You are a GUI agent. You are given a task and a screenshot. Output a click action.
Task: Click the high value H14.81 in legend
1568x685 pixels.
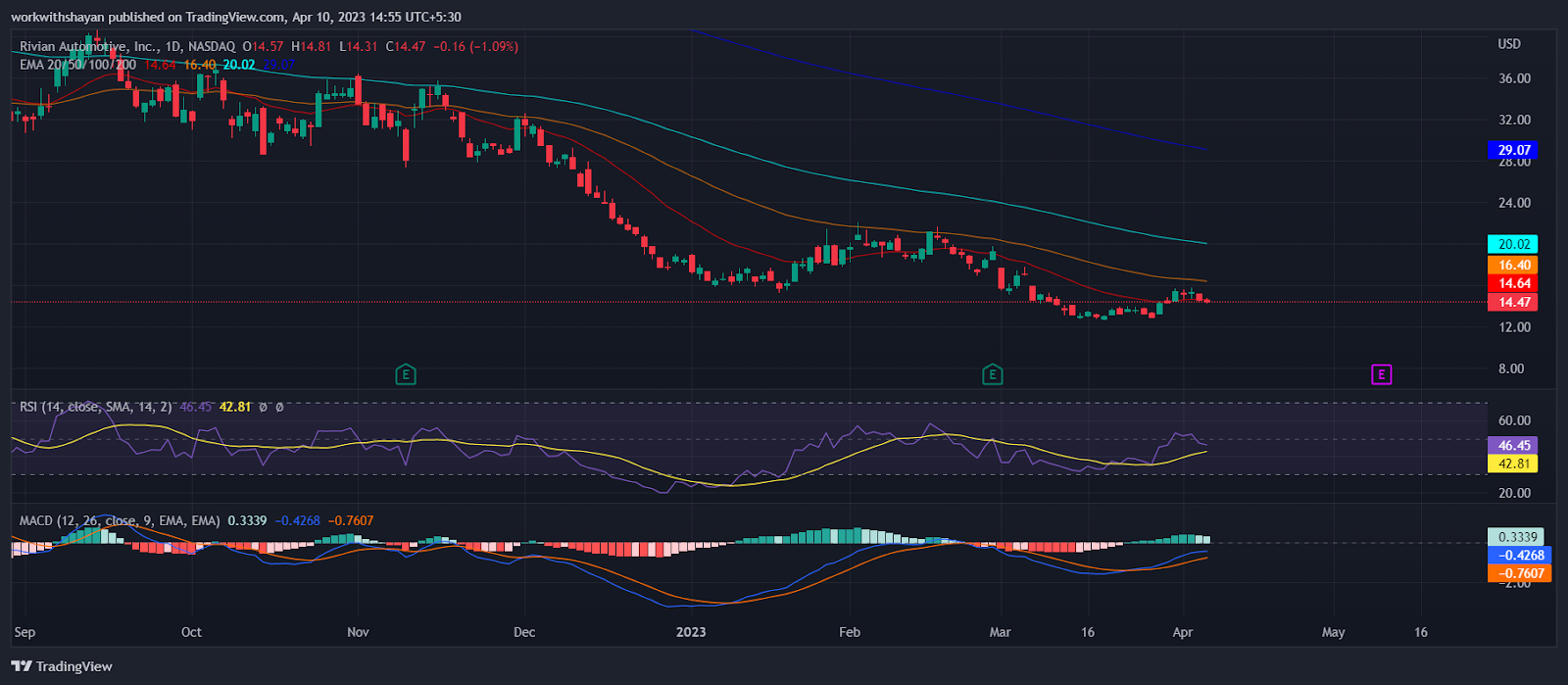312,46
